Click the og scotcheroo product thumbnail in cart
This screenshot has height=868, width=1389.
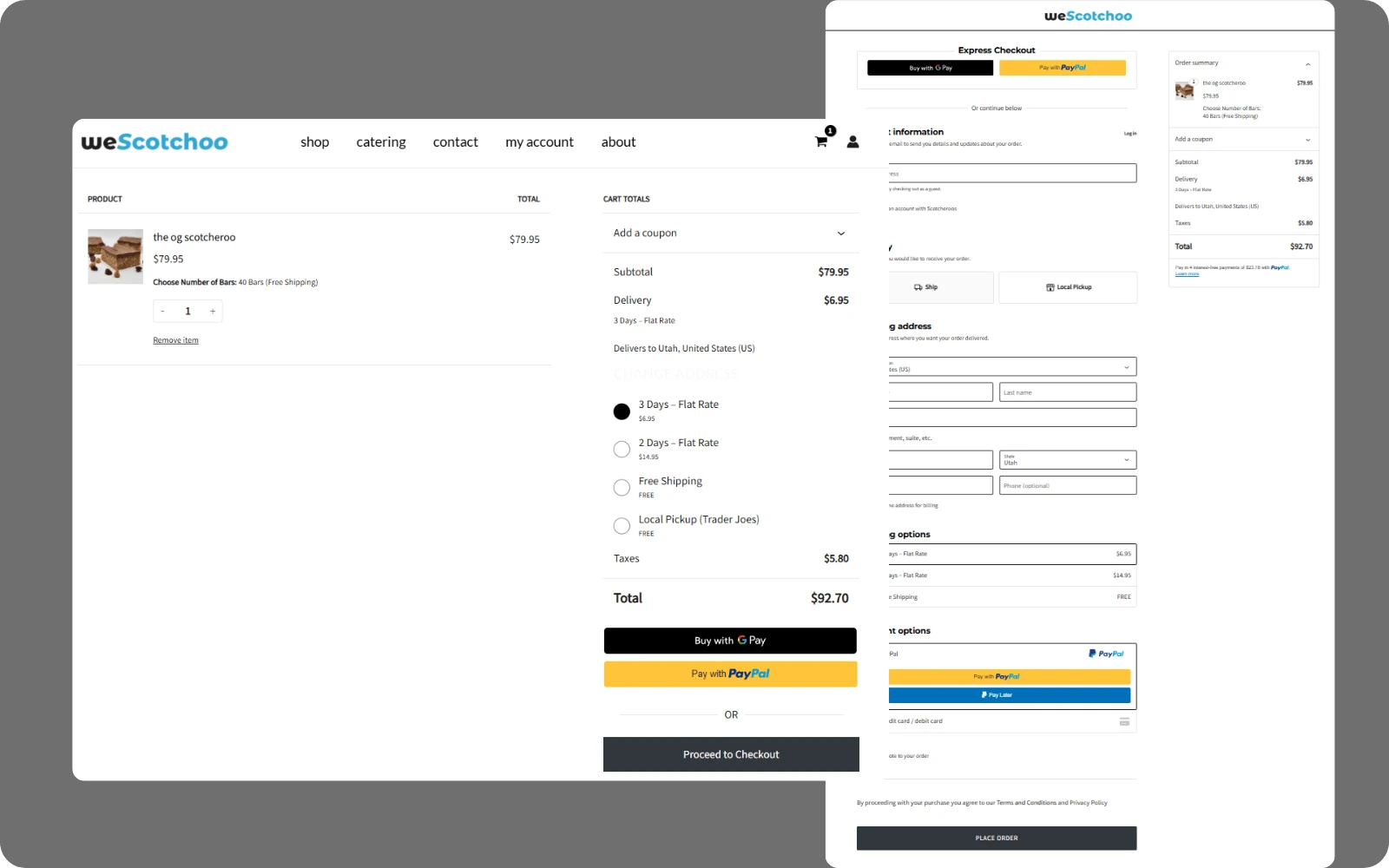pyautogui.click(x=115, y=257)
